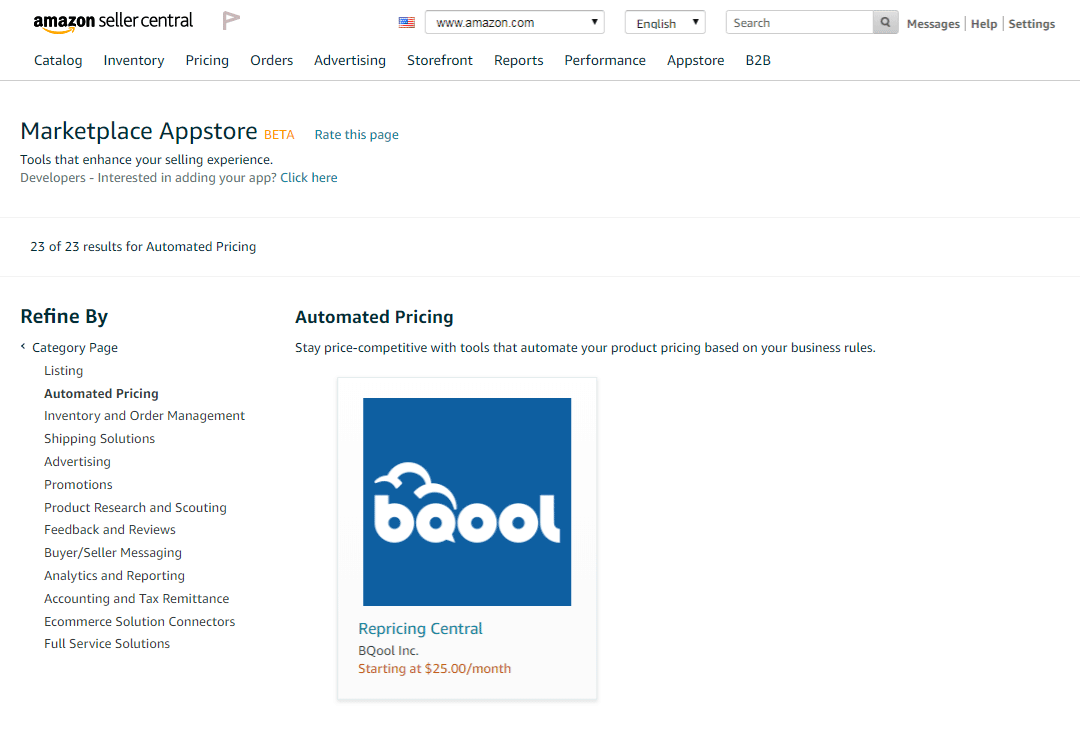Click the orange BETA label

point(279,135)
